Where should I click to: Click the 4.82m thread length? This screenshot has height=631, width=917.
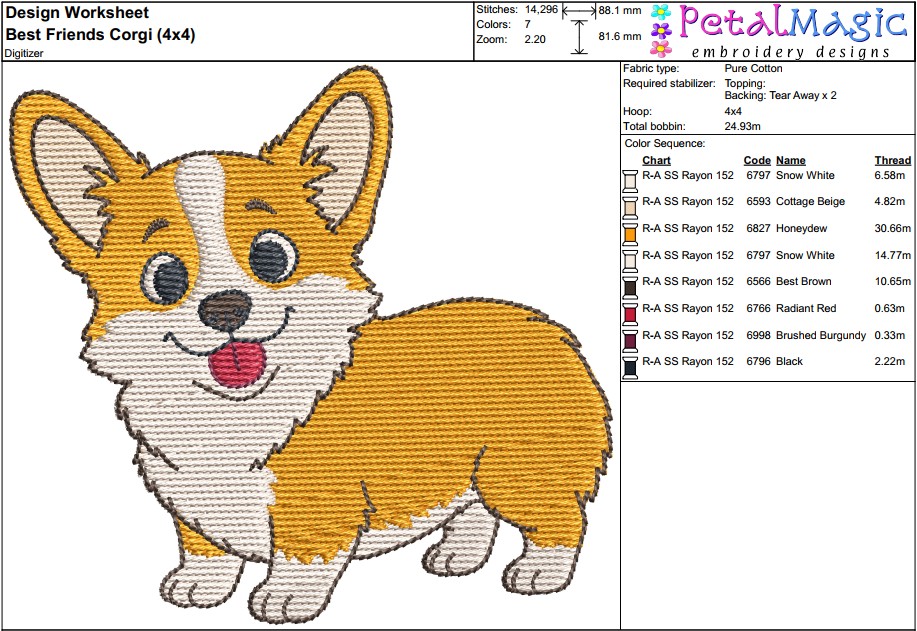coord(890,201)
